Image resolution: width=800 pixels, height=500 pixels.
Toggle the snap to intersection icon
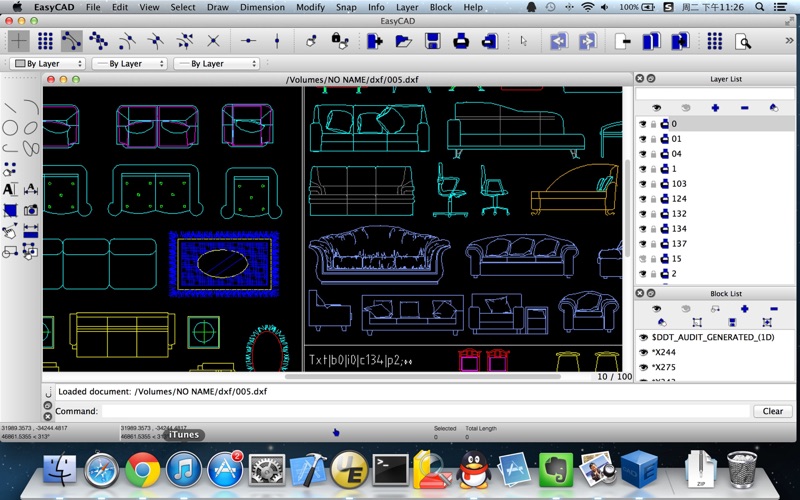[x=213, y=41]
